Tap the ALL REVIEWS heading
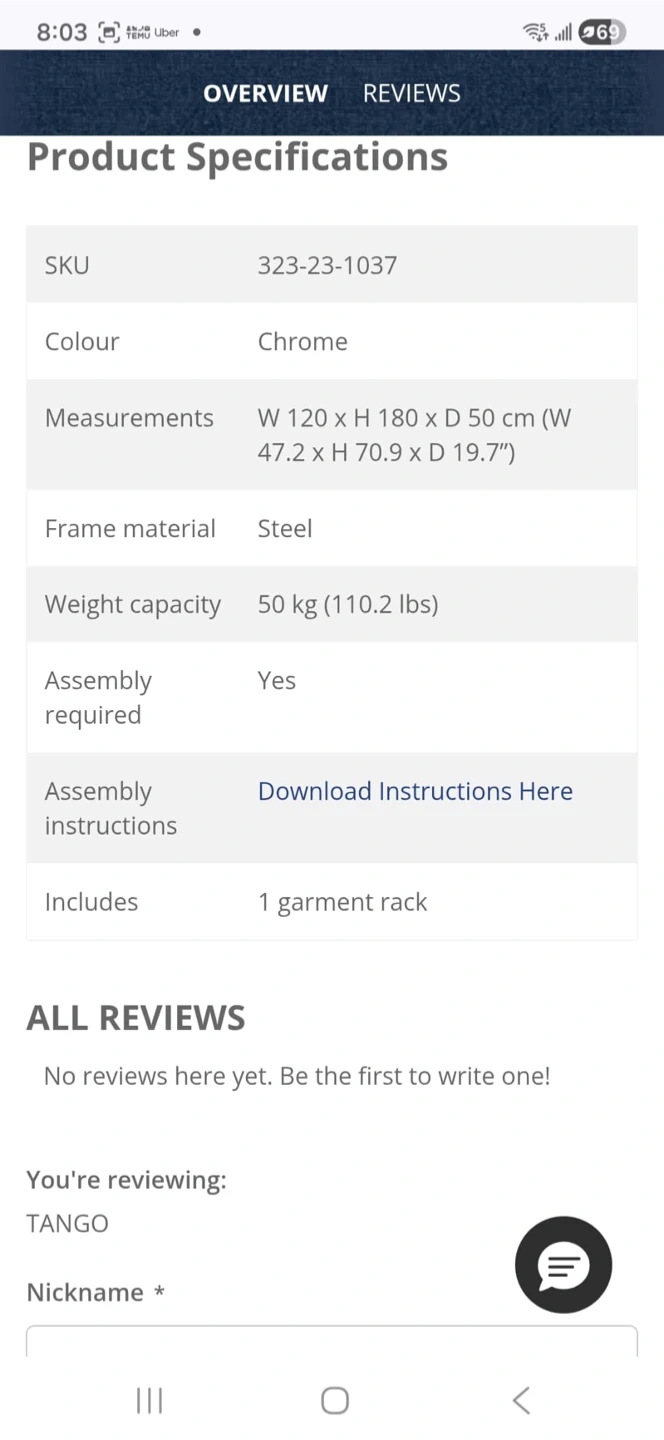Screen dimensions: 664x1440 tap(136, 1017)
